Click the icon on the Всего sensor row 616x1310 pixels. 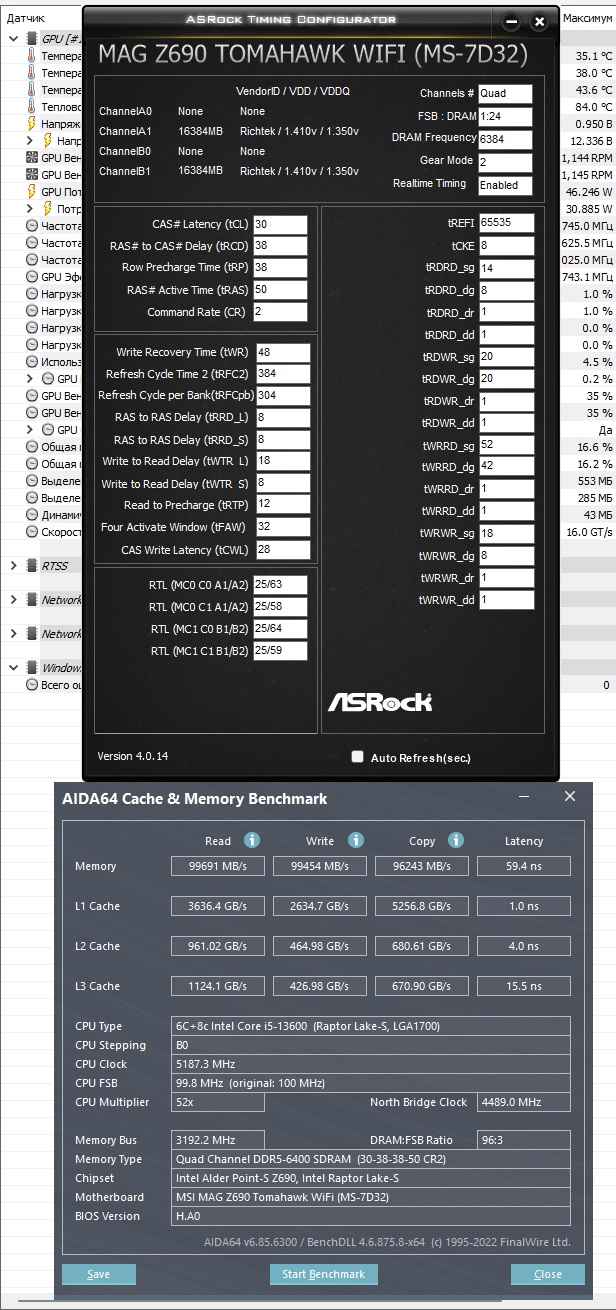[31, 685]
